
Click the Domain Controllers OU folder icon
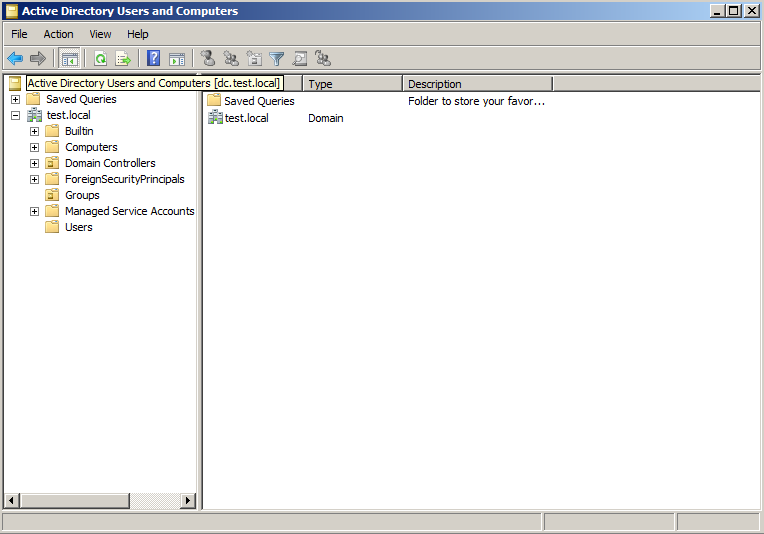coord(52,163)
